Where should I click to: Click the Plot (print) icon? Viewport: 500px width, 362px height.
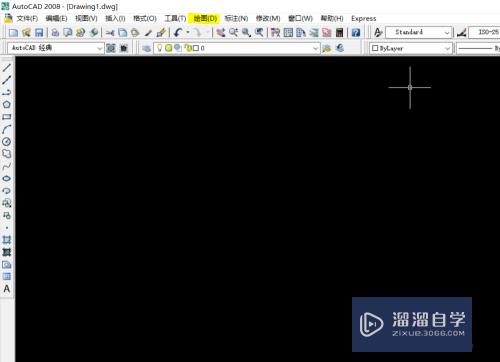pyautogui.click(x=55, y=32)
